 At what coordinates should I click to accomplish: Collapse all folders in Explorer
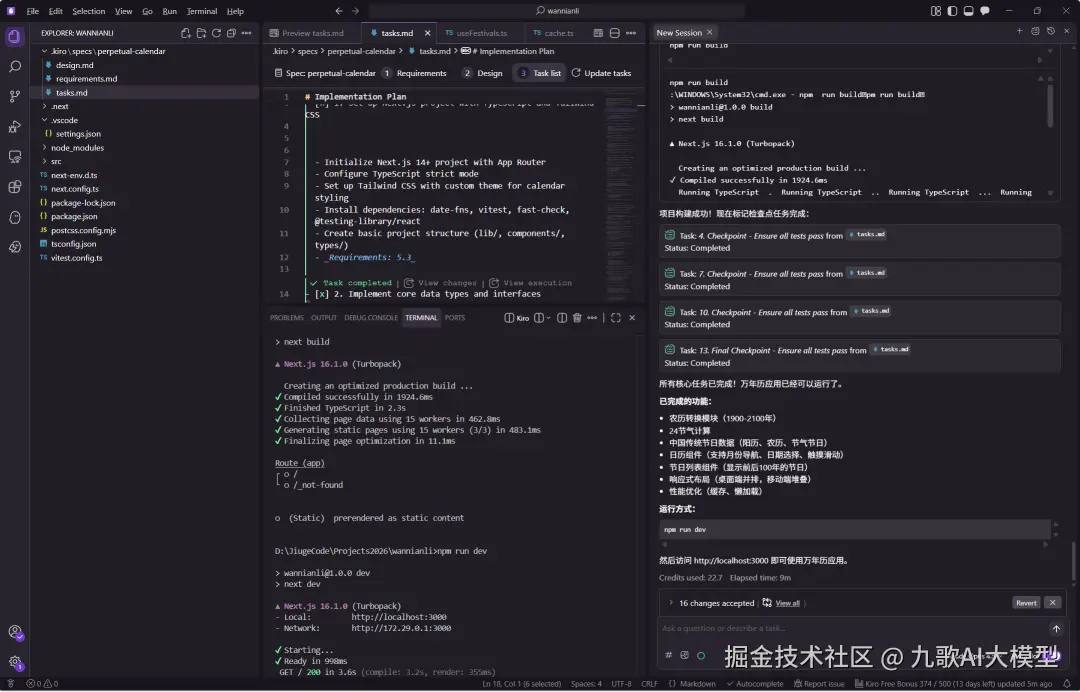point(231,33)
